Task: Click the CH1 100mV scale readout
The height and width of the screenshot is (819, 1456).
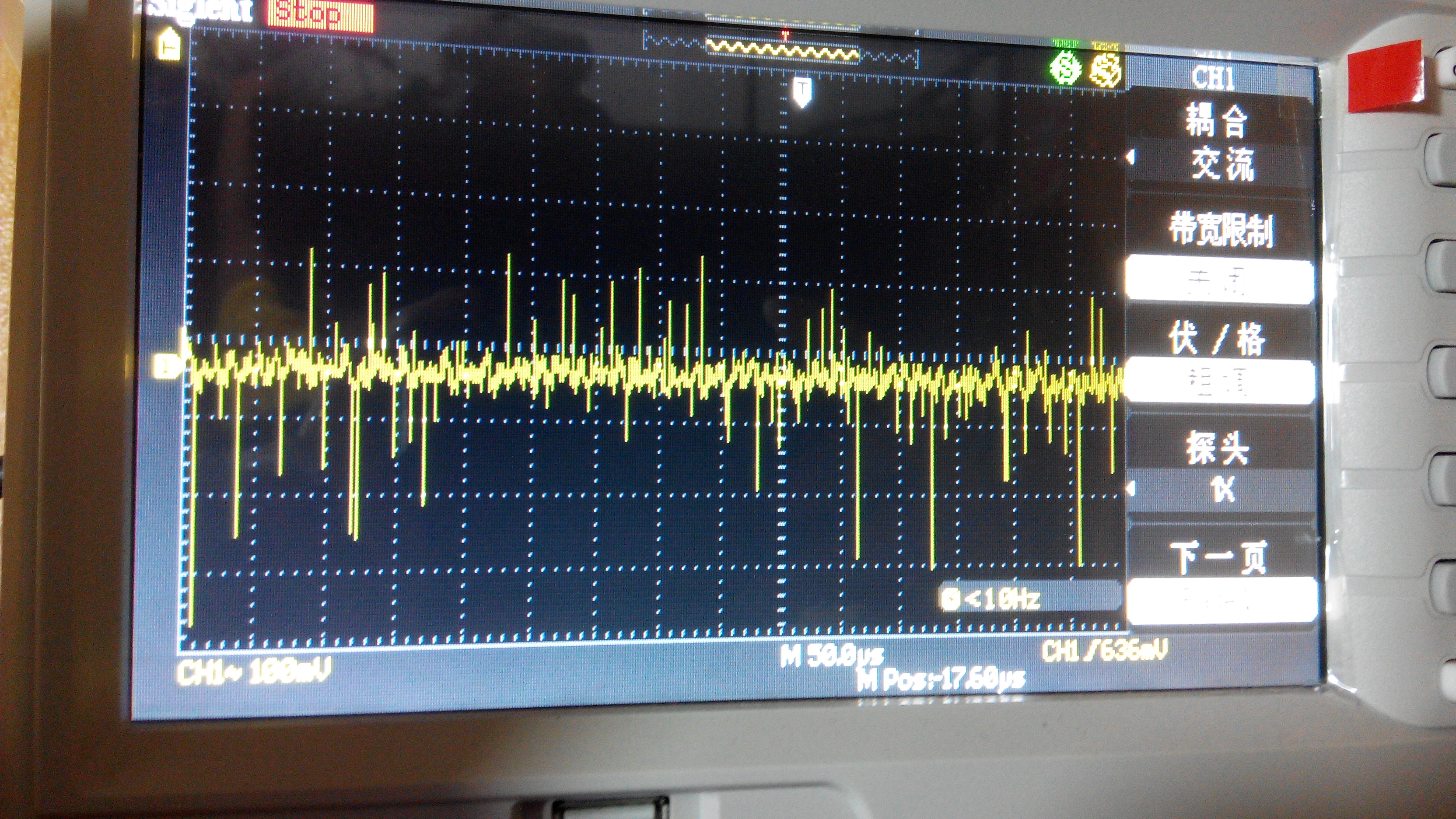Action: tap(254, 672)
